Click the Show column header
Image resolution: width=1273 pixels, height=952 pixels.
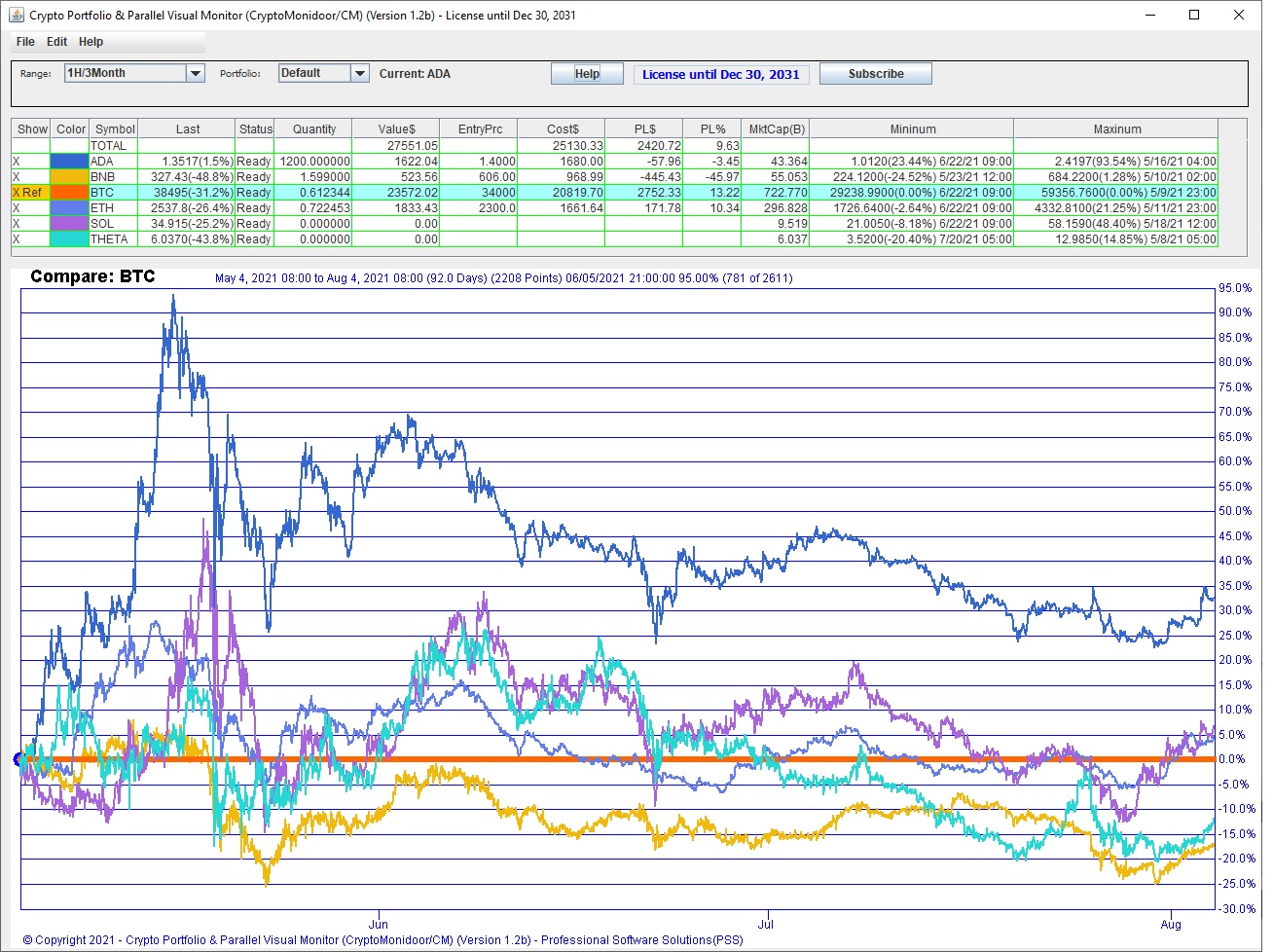(31, 128)
